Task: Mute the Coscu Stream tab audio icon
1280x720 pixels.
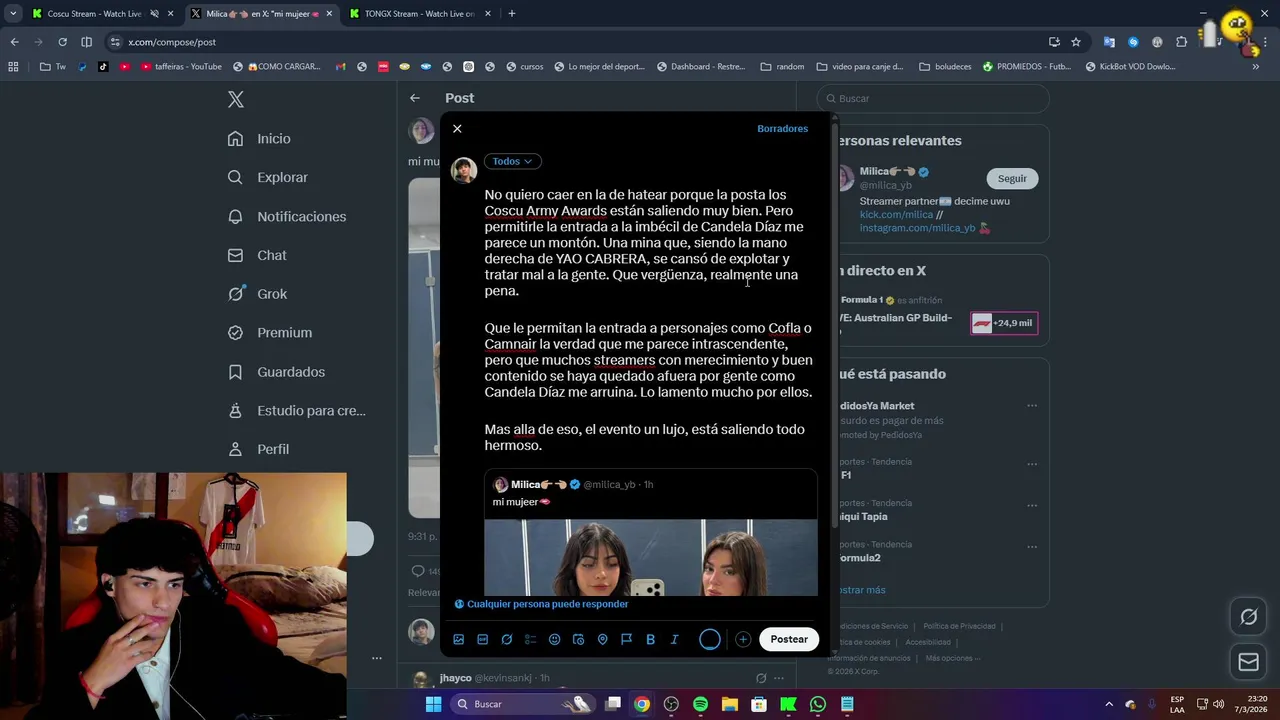Action: [154, 14]
